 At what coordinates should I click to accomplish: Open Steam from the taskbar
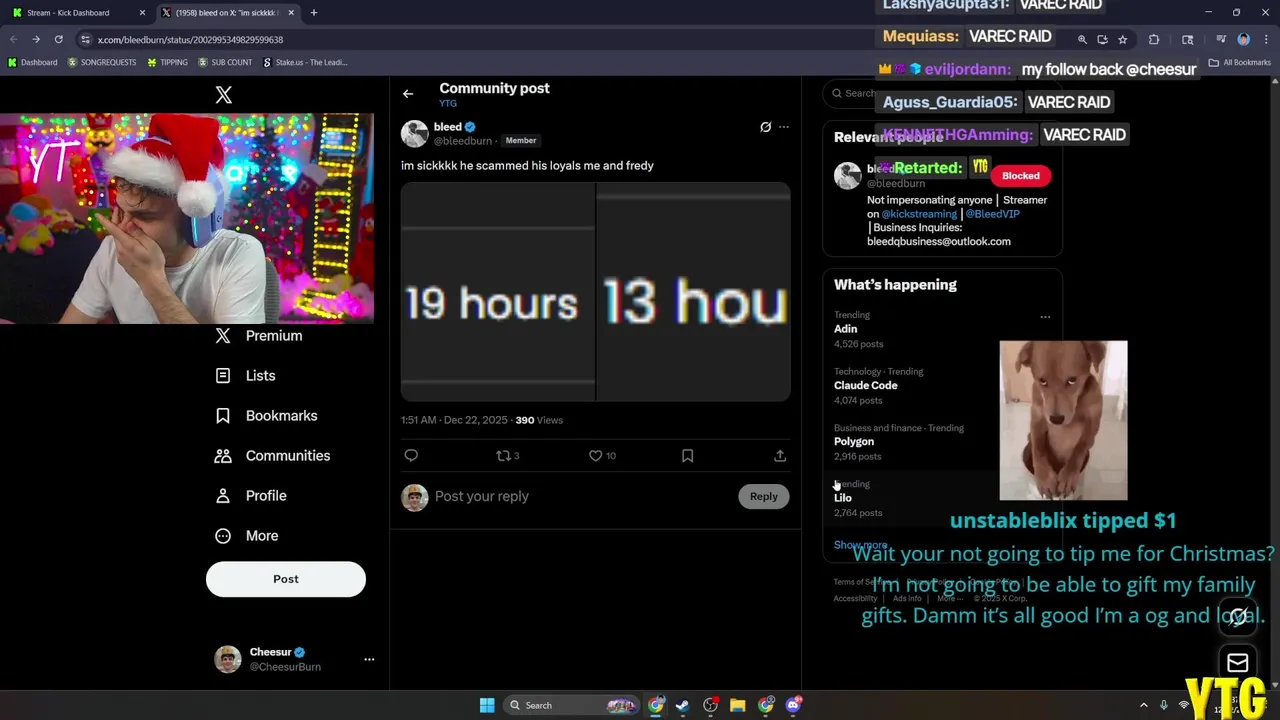(x=682, y=705)
